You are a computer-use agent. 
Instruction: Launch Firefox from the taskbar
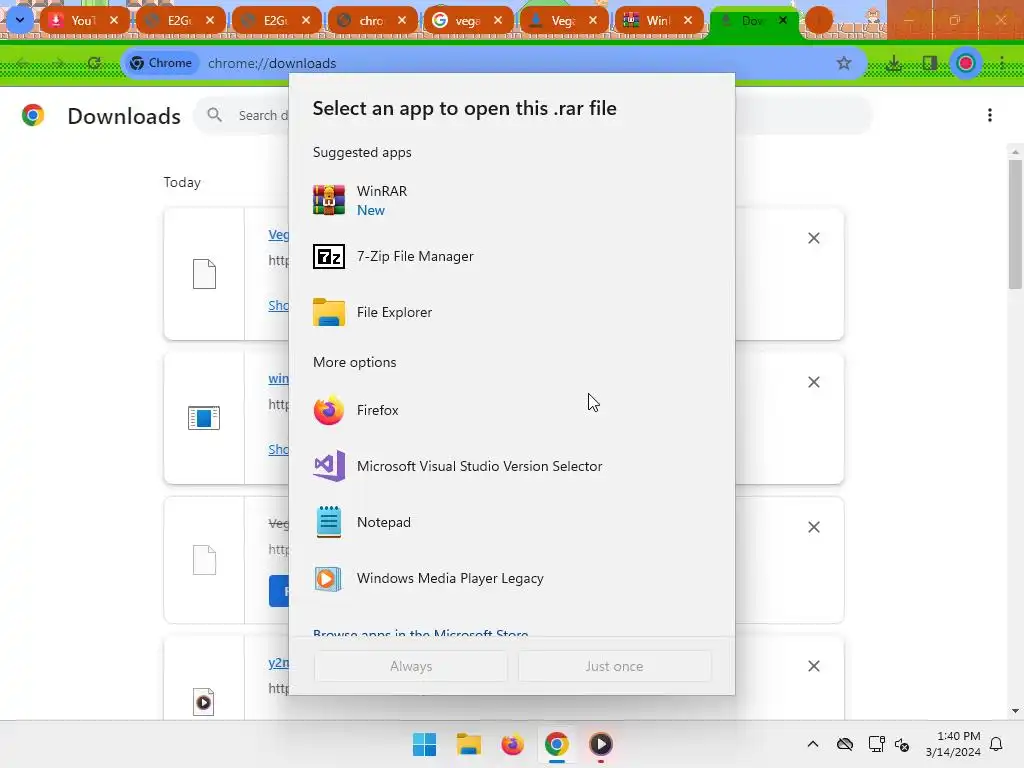[513, 744]
